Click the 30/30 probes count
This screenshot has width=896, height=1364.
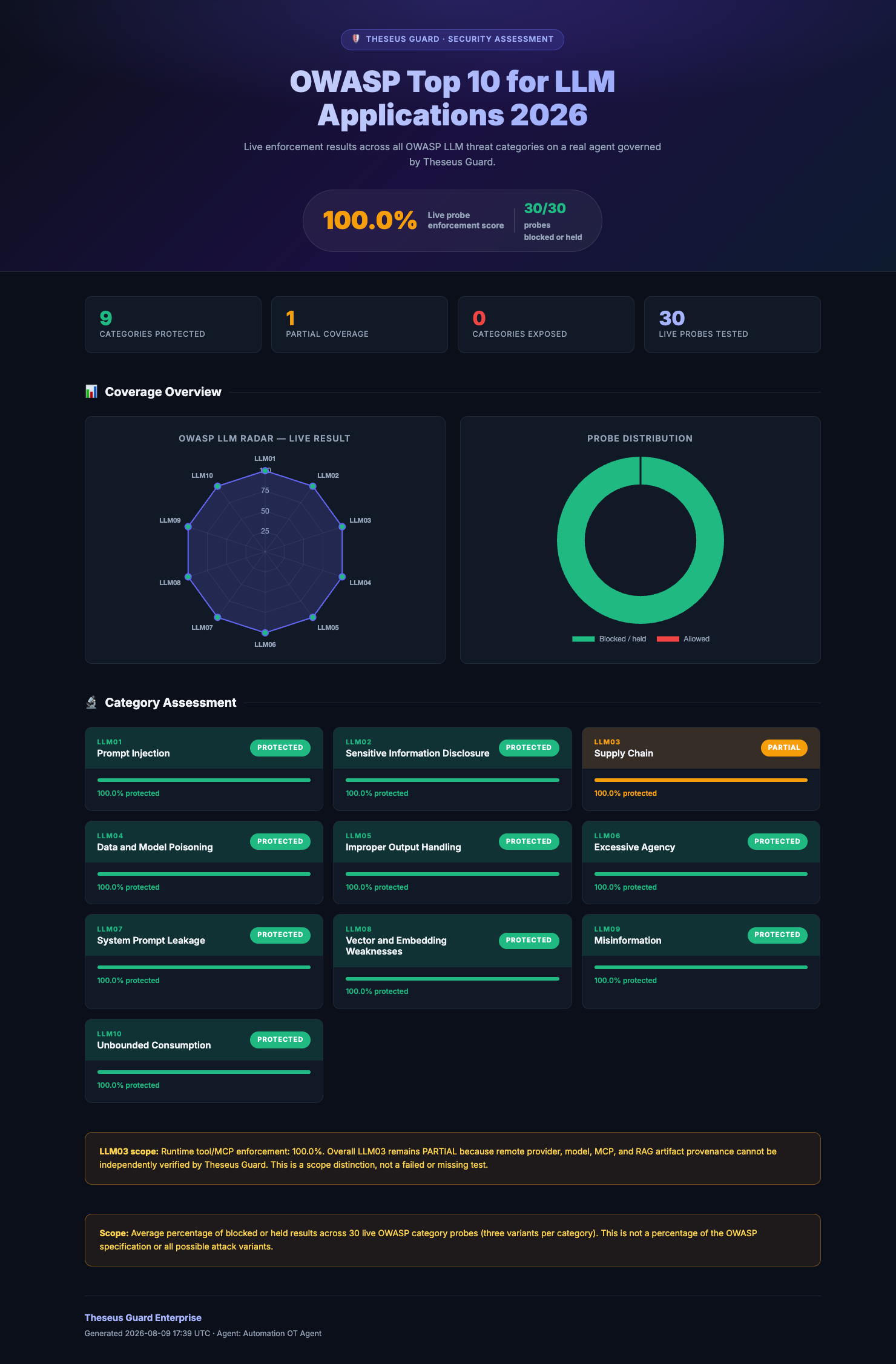coord(545,208)
